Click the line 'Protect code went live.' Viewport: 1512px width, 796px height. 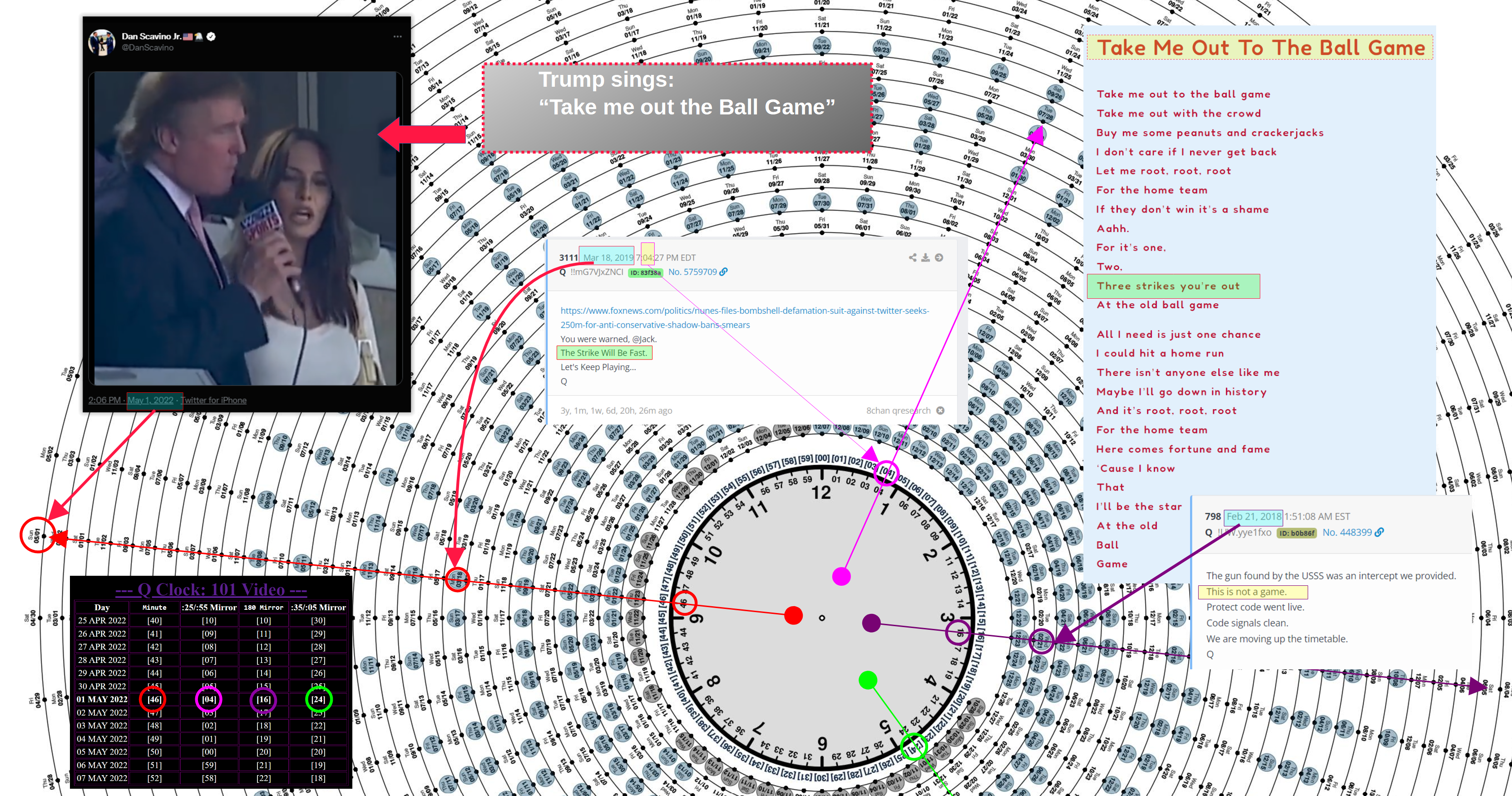pos(1255,607)
